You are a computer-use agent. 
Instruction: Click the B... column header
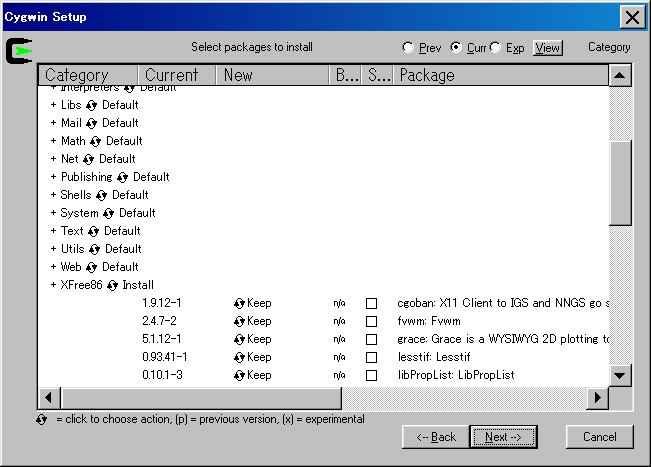point(346,75)
